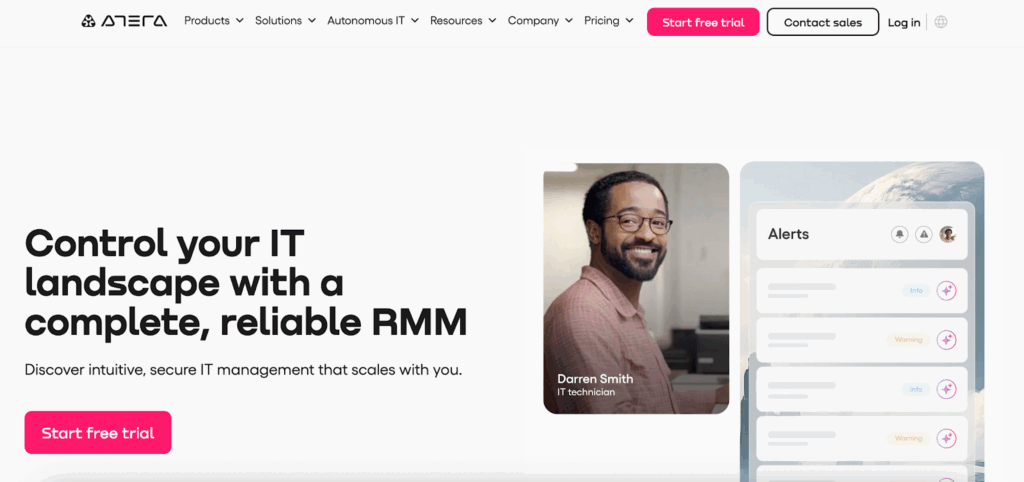Open the globe language selector
This screenshot has height=482, width=1024.
coord(941,22)
